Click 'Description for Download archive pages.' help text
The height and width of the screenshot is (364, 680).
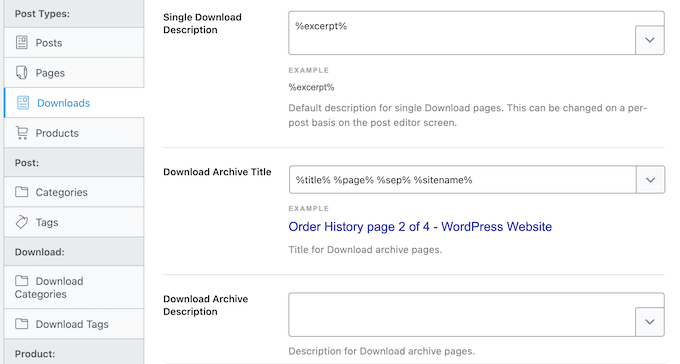click(x=382, y=351)
